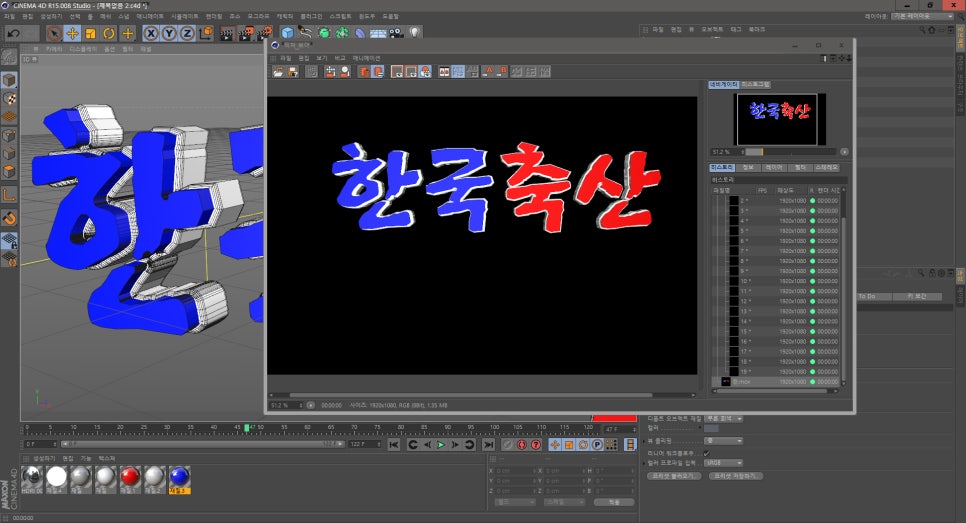The image size is (966, 523).
Task: Open the Color Profile input dropdown
Action: 723,463
